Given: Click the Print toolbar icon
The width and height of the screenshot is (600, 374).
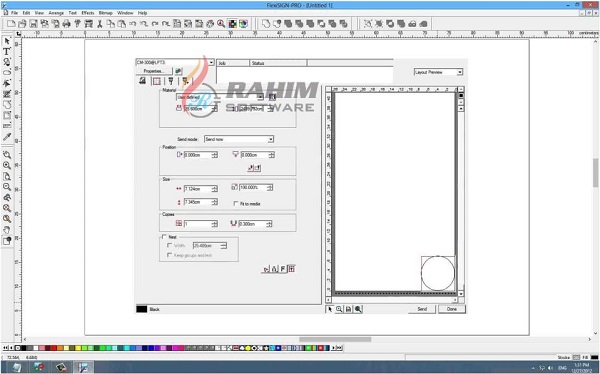Looking at the screenshot, I should [x=67, y=24].
